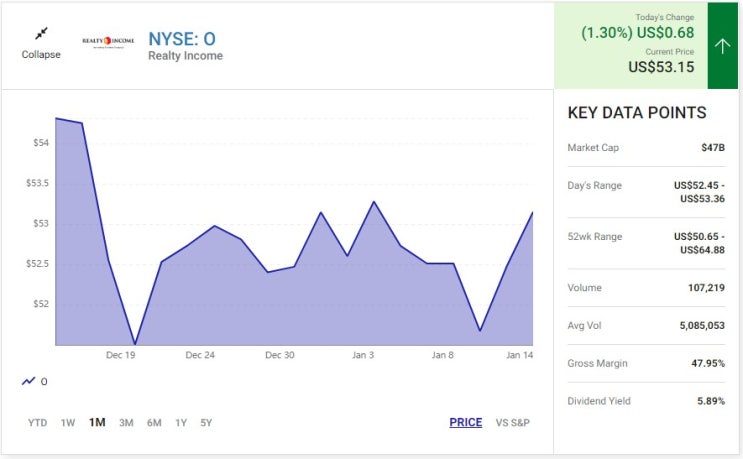Switch chart to 5Y range

206,423
